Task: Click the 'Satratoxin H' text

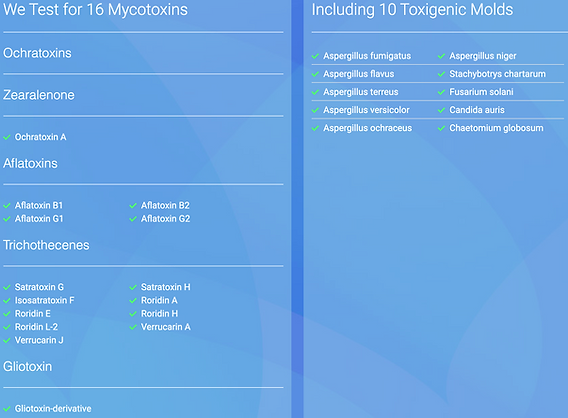Action: (166, 287)
